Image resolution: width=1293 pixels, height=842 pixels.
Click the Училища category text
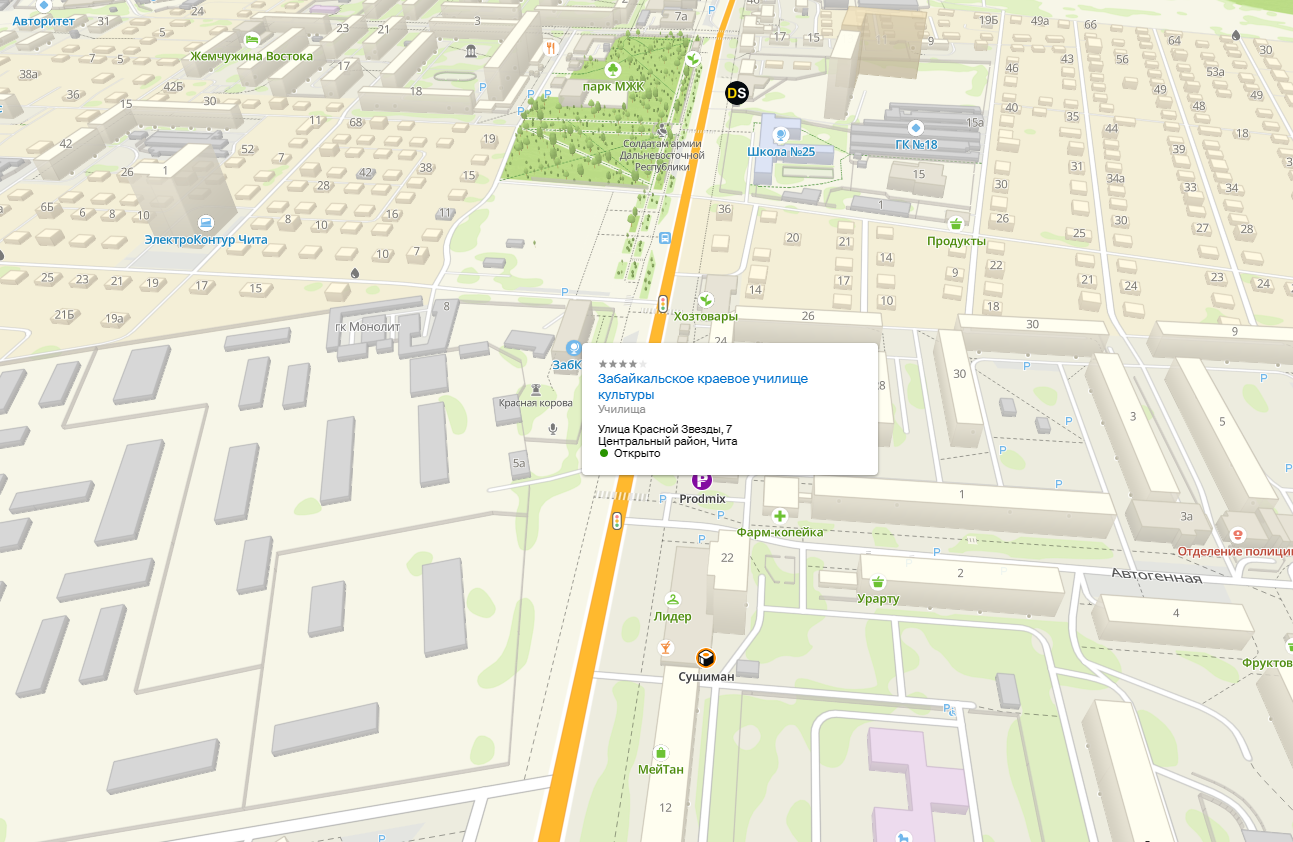[x=622, y=409]
